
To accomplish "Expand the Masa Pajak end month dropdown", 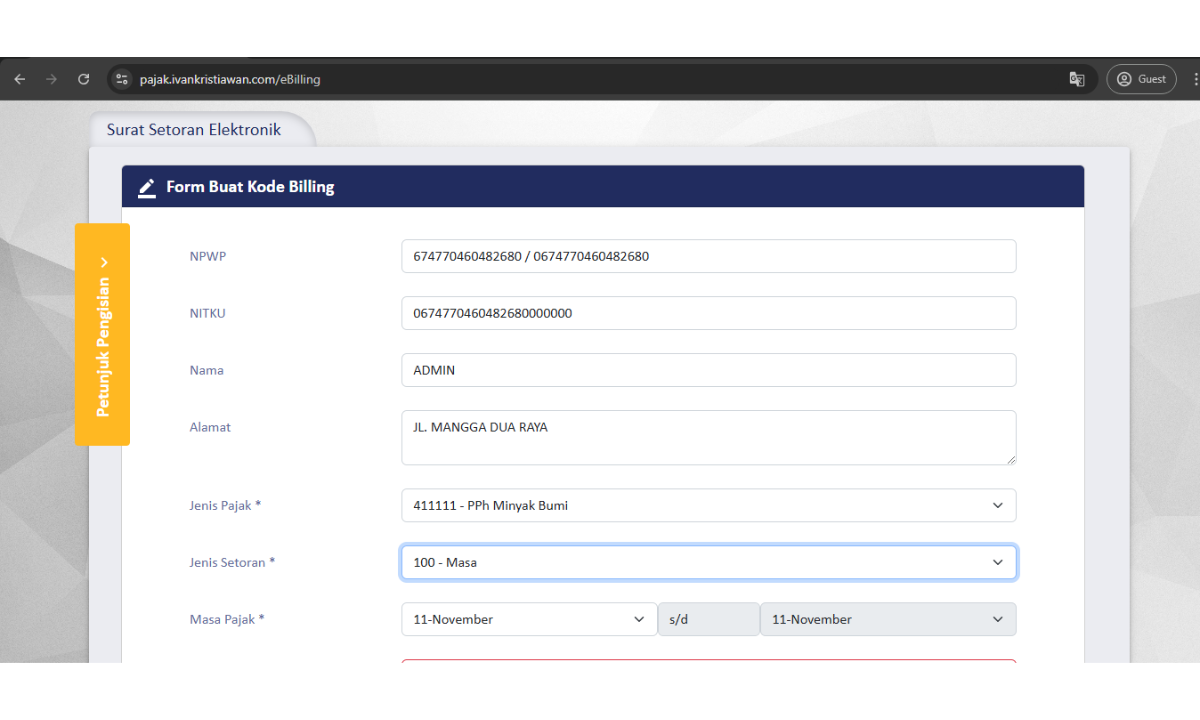I will pos(887,619).
